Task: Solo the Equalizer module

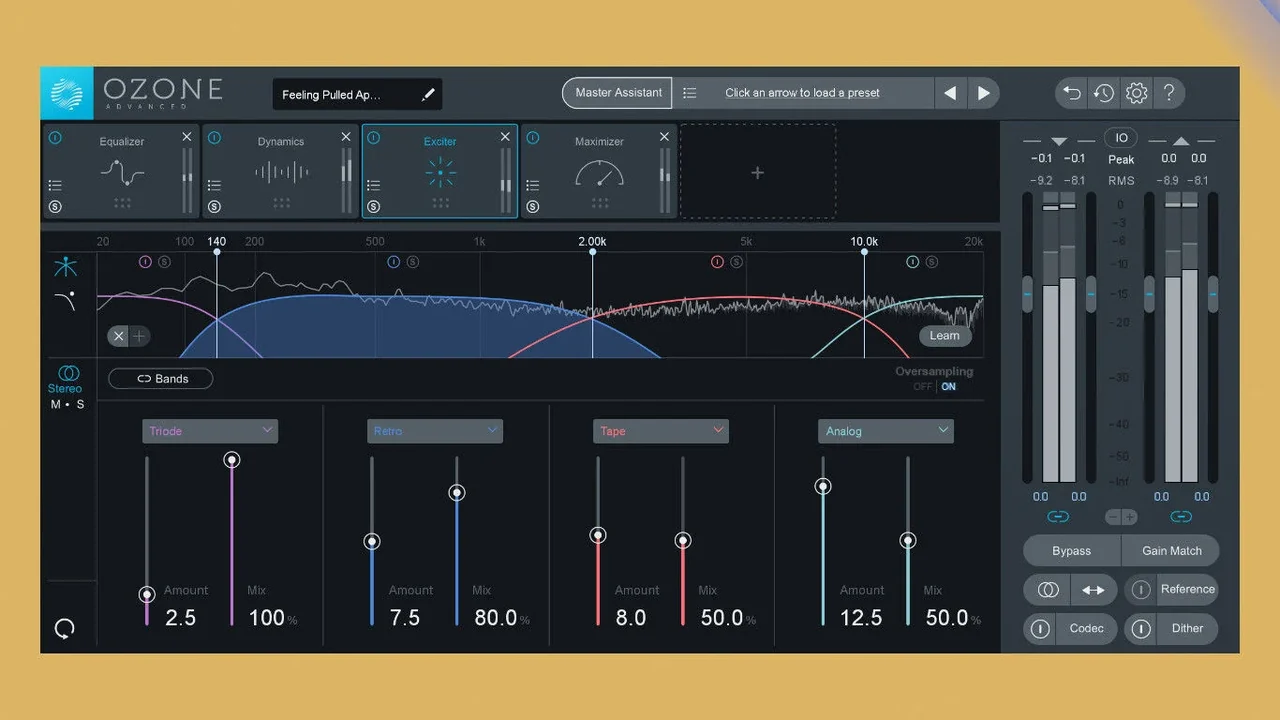Action: point(55,207)
